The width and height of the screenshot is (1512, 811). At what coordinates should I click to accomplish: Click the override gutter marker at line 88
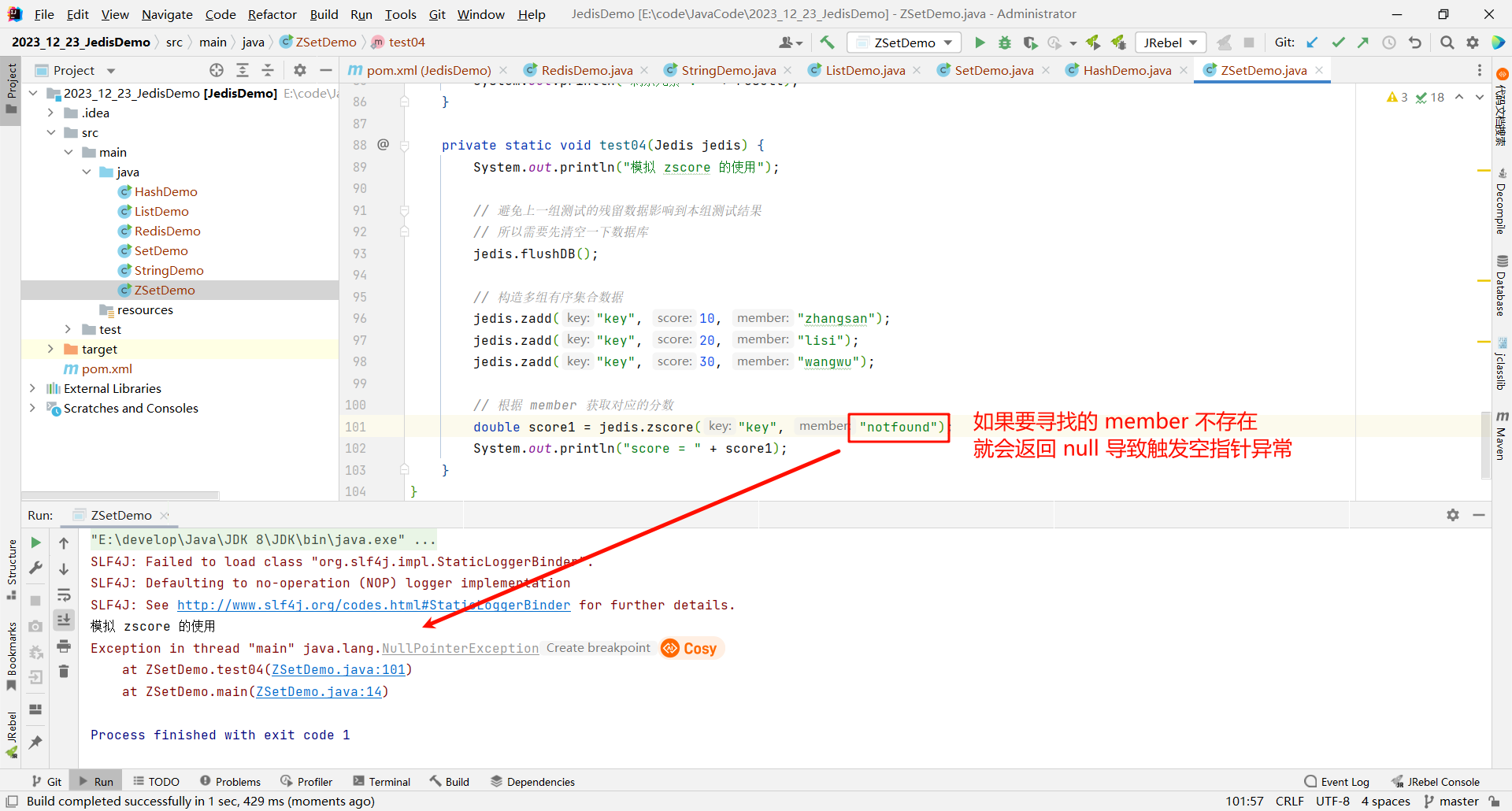(384, 144)
